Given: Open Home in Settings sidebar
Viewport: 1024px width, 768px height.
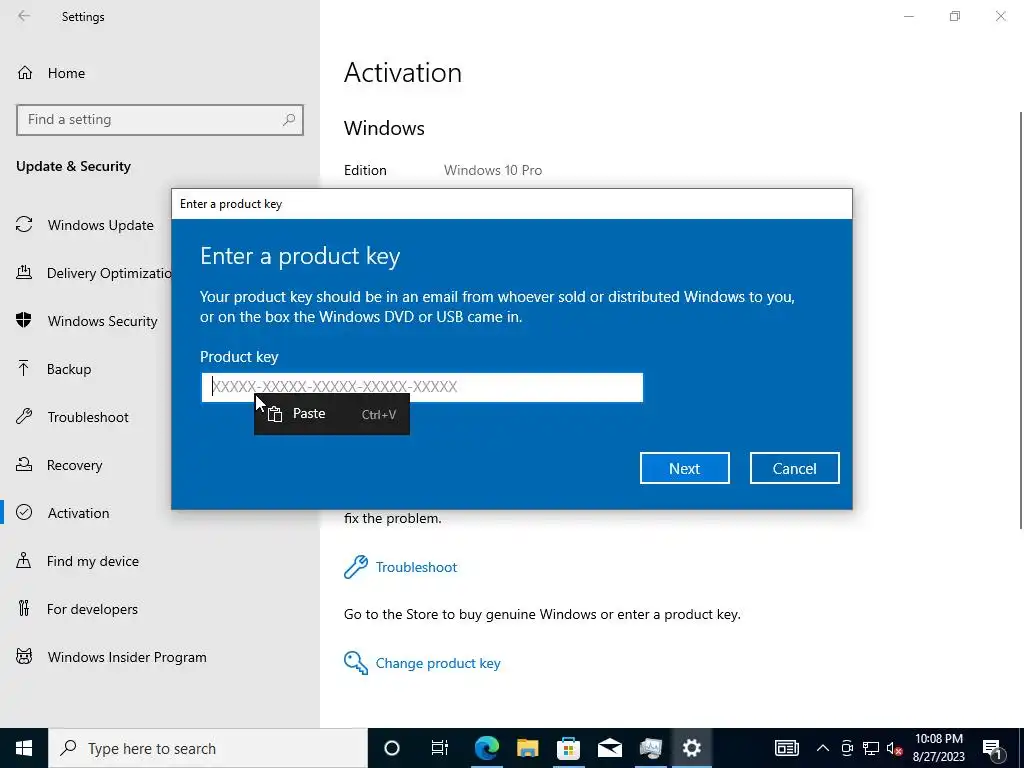Looking at the screenshot, I should click(x=66, y=73).
